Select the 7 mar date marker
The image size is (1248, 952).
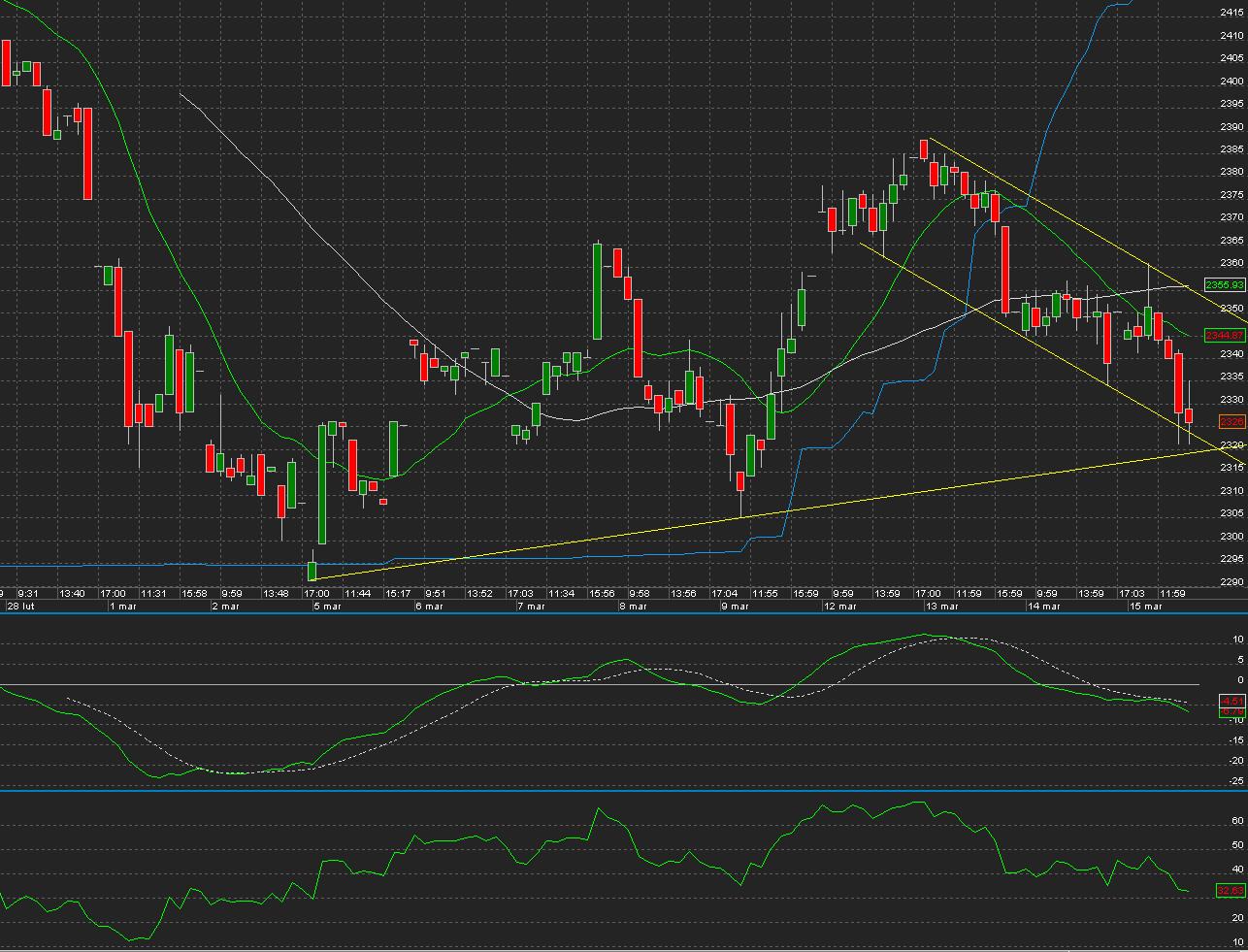click(530, 606)
